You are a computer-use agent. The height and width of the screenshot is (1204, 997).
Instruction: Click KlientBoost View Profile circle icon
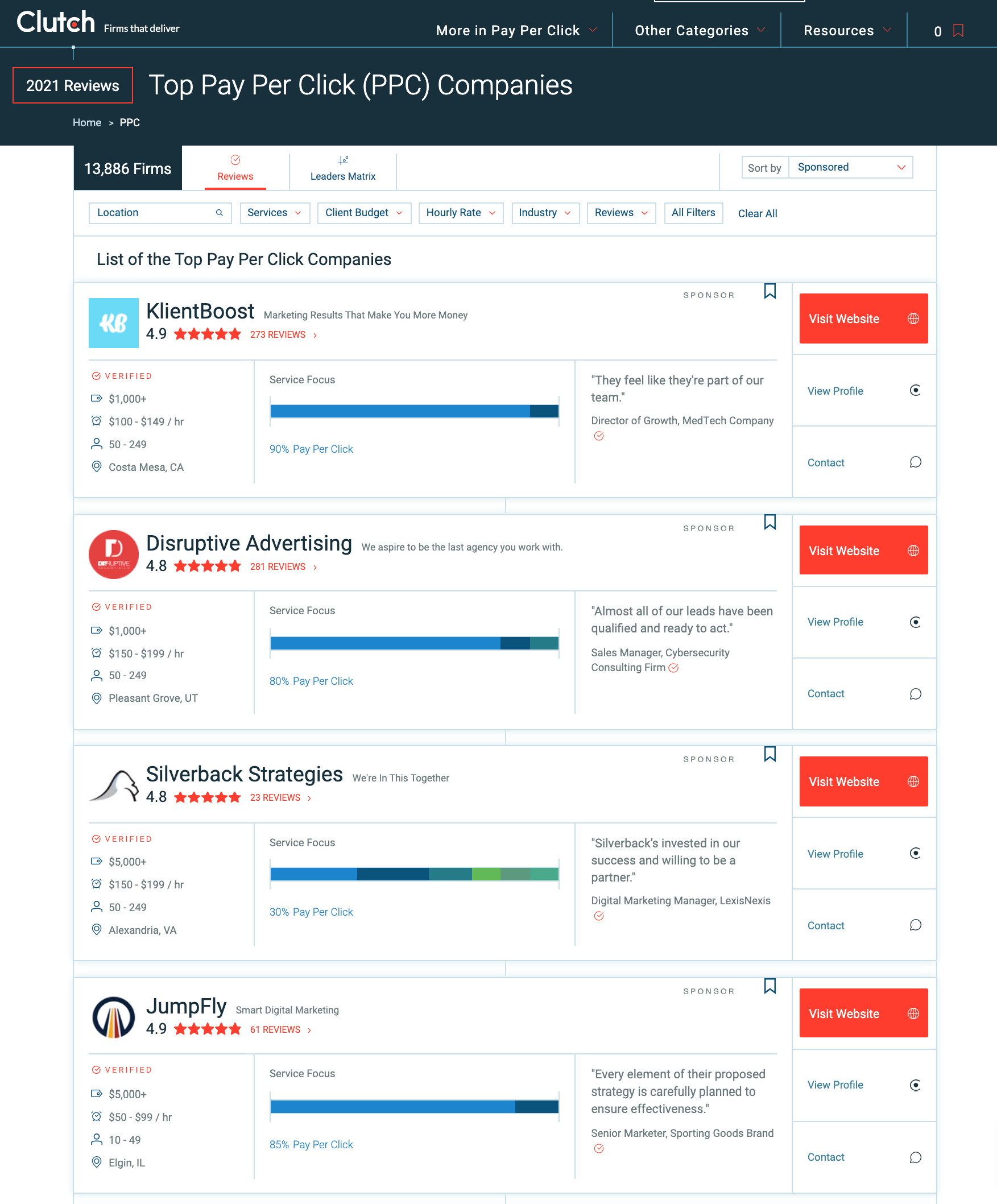(915, 391)
